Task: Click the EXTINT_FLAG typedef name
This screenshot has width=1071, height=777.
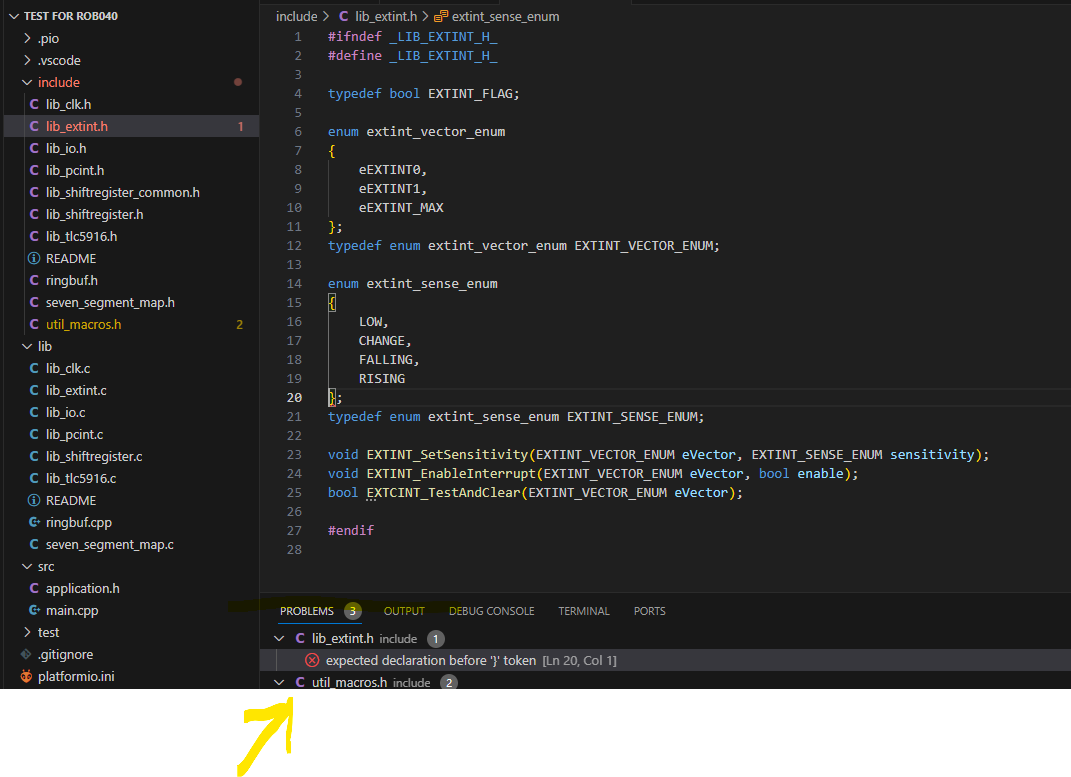Action: [x=470, y=94]
